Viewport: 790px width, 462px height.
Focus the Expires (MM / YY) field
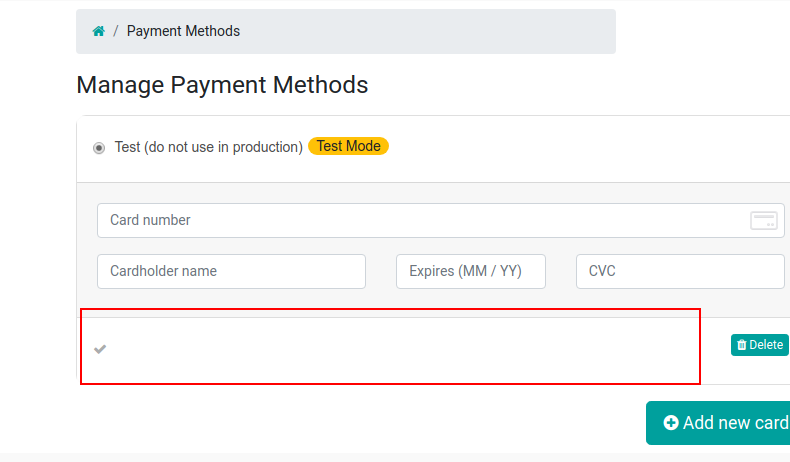471,271
